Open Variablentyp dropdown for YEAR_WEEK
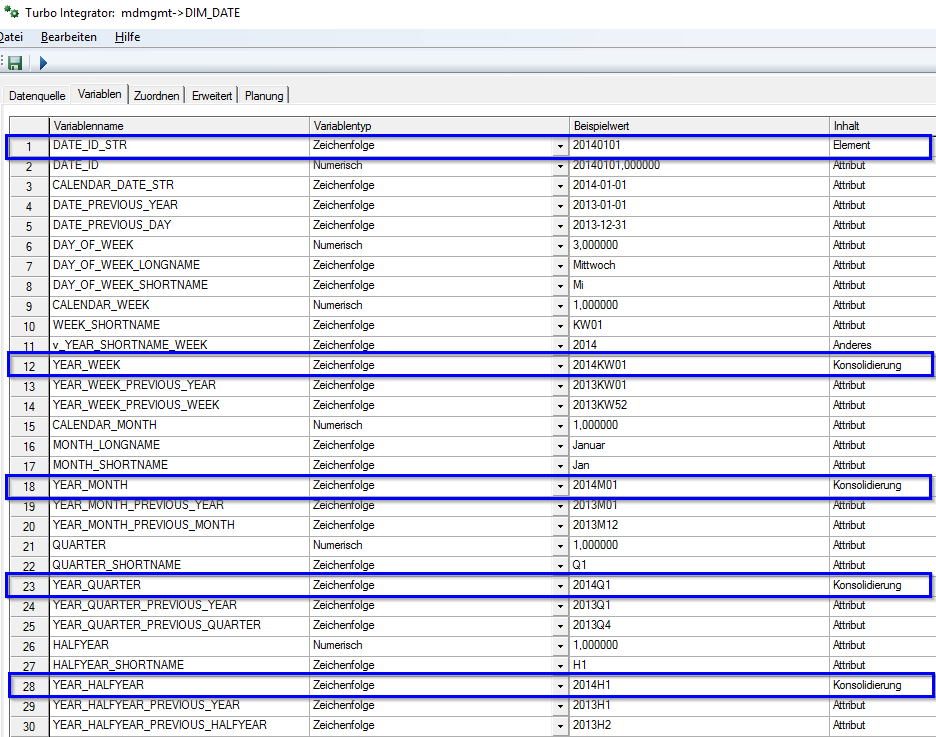936x737 pixels. (560, 365)
